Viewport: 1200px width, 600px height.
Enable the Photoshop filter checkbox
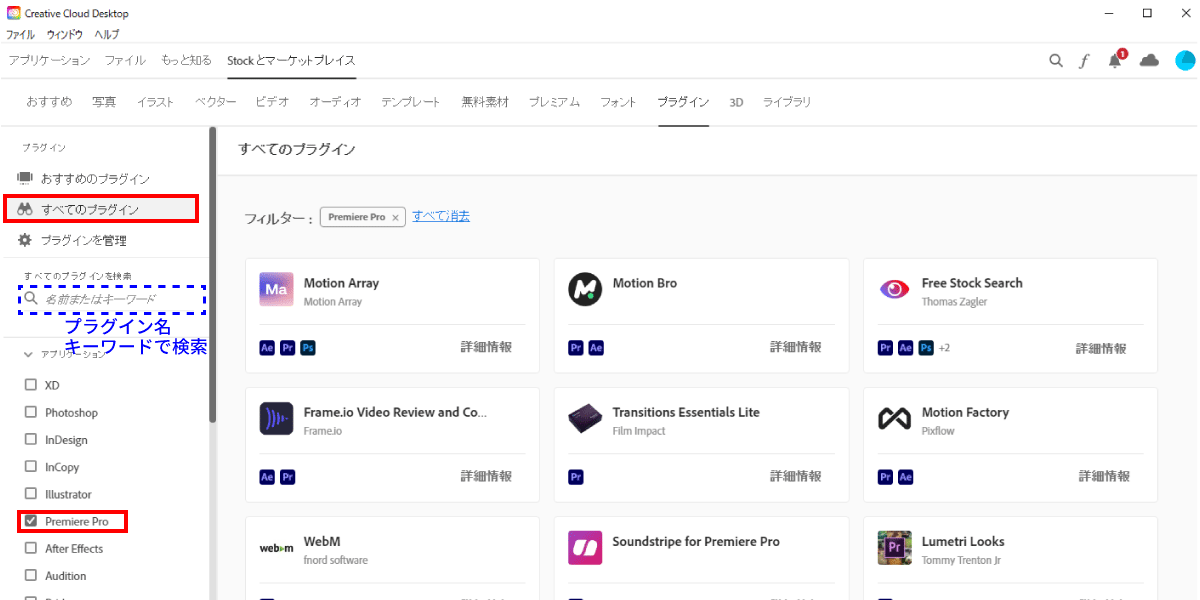point(30,412)
